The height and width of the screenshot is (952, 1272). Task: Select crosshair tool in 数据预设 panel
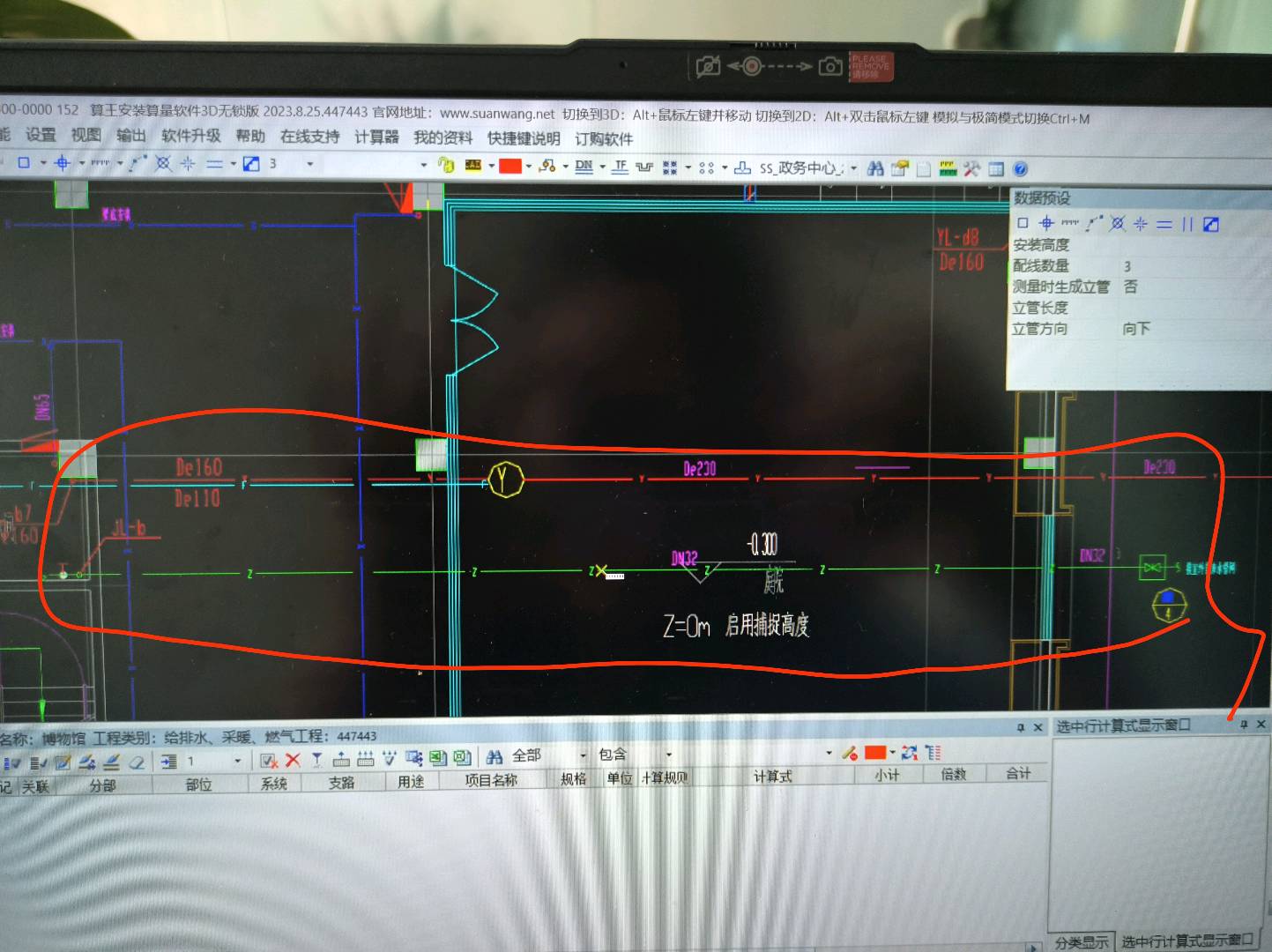[1046, 223]
